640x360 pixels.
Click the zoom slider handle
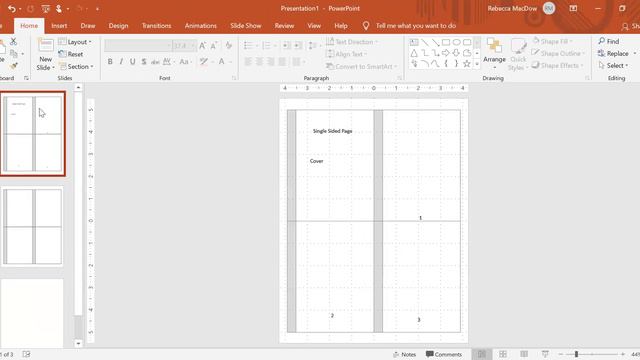click(x=576, y=354)
